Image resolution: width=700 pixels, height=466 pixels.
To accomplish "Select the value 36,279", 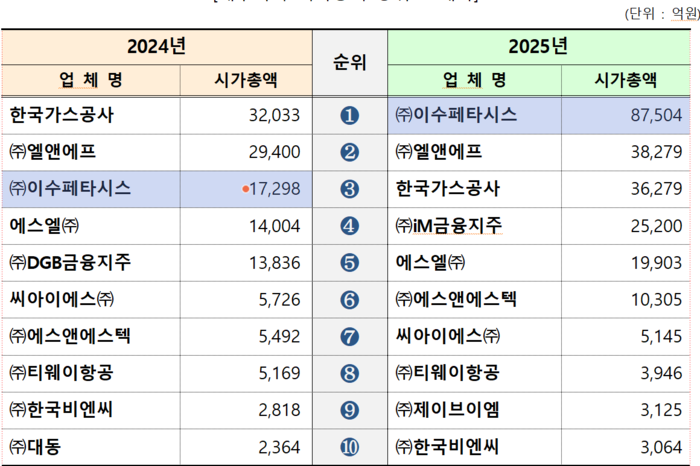I will click(656, 189).
